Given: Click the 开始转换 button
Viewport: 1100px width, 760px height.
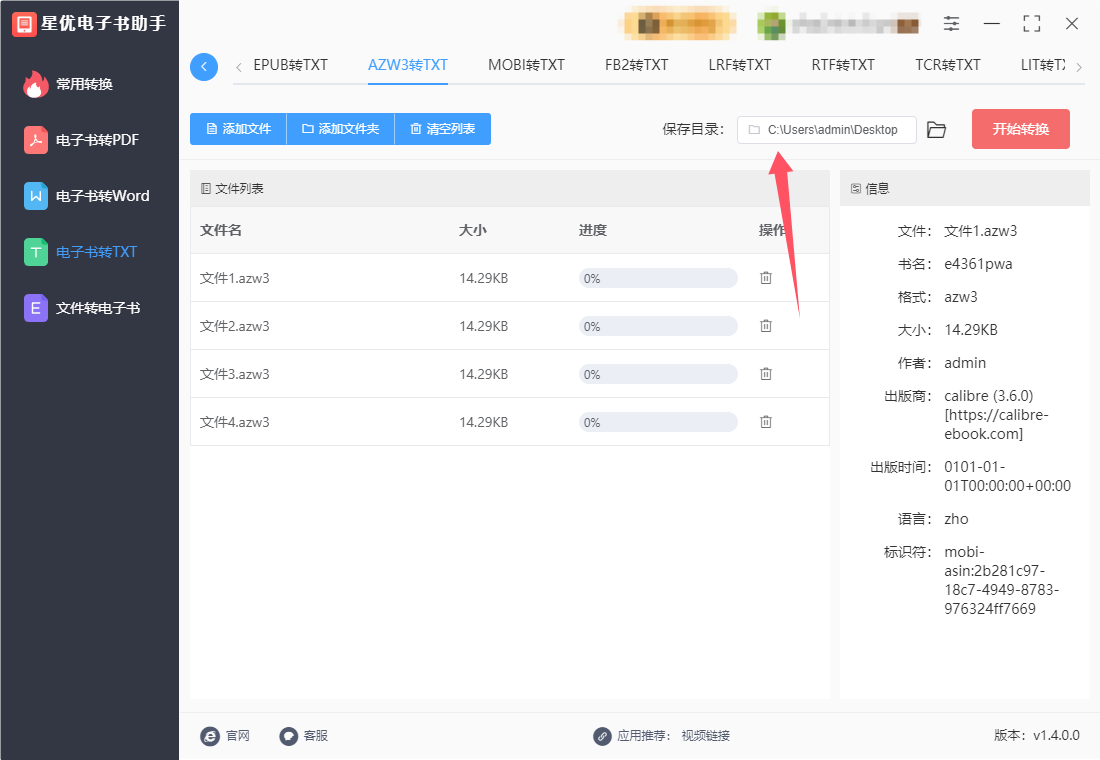Looking at the screenshot, I should 1020,129.
